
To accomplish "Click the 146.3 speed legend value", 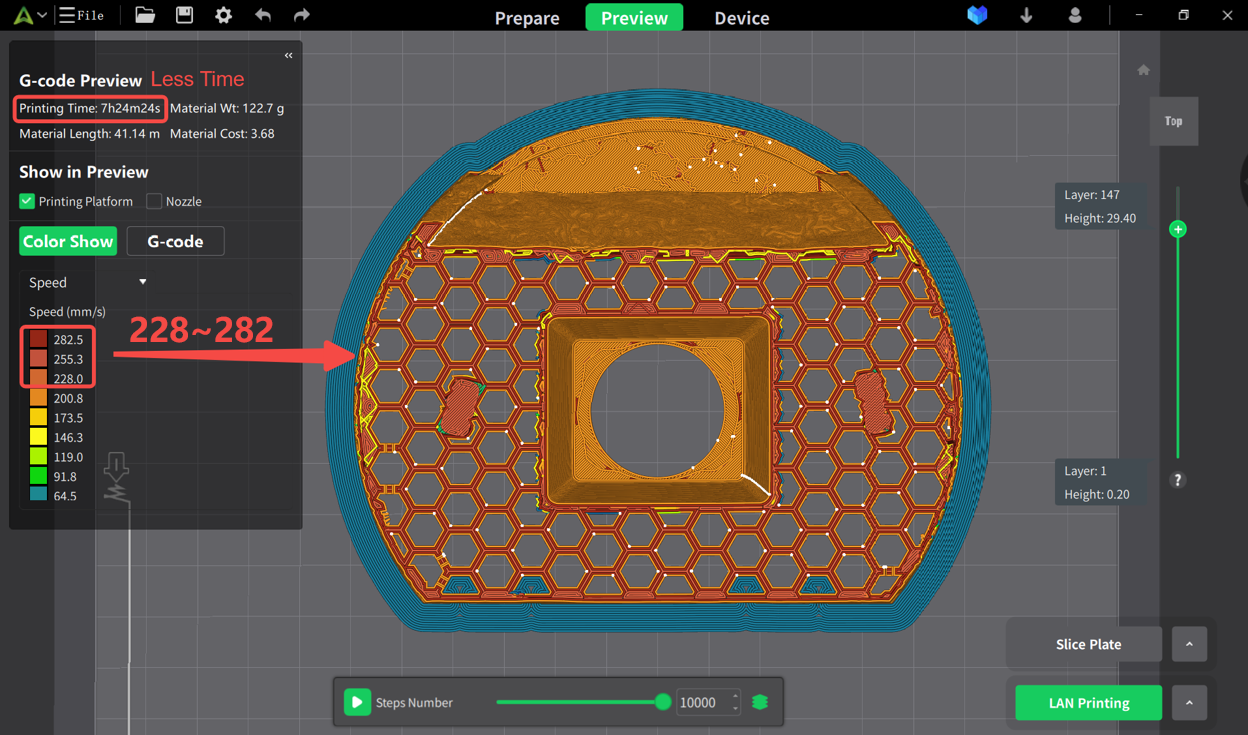I will 68,437.
